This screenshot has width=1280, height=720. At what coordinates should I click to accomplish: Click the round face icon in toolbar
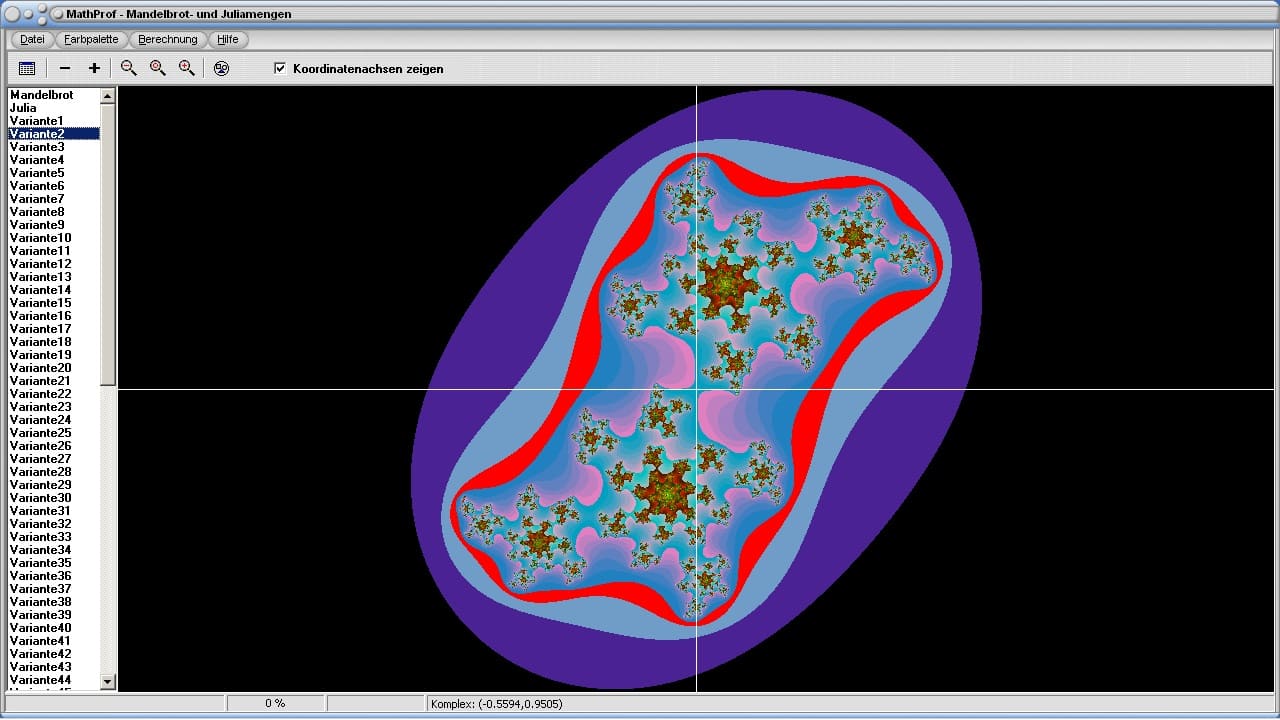coord(221,68)
